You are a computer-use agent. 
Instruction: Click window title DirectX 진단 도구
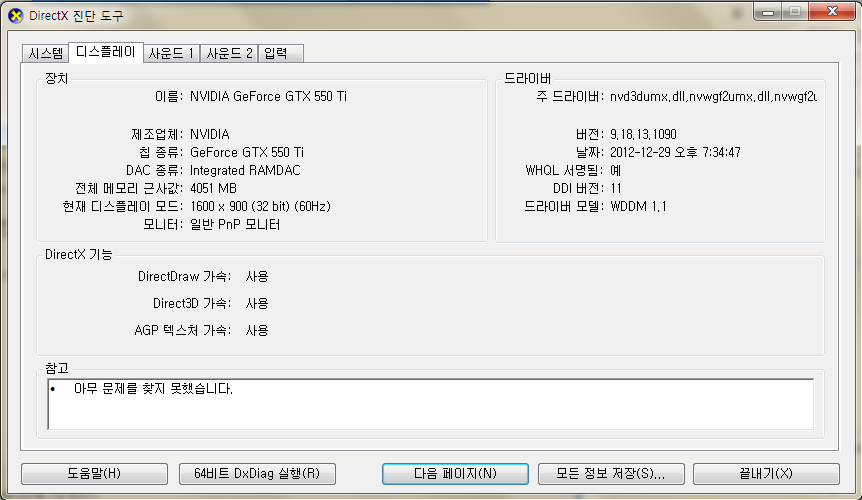76,16
